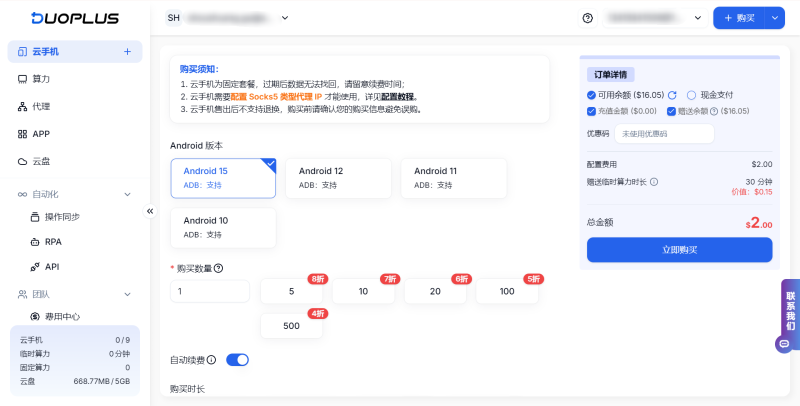Click the plus icon beside 云手机
The image size is (800, 406).
128,52
